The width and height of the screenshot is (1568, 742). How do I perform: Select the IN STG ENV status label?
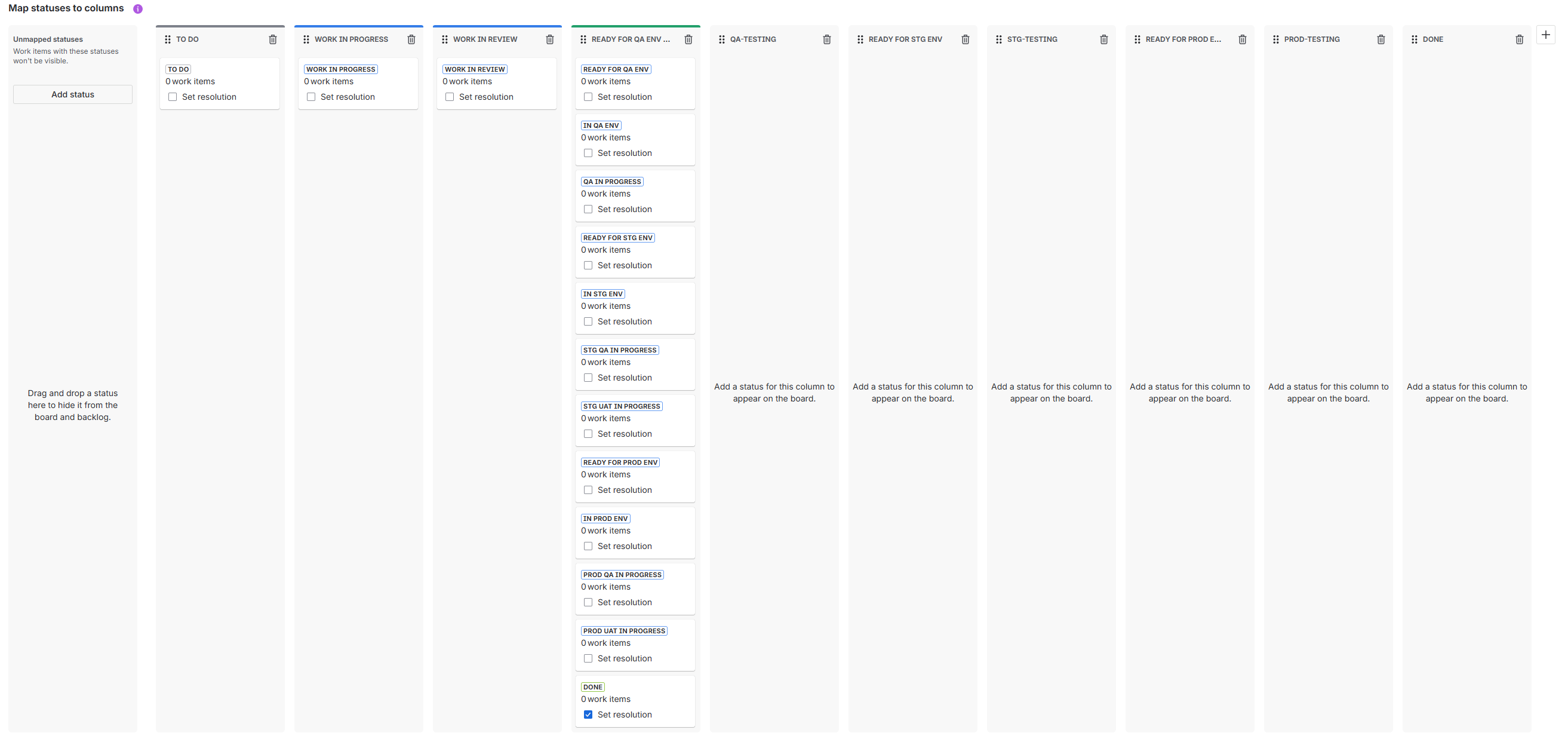click(x=602, y=295)
